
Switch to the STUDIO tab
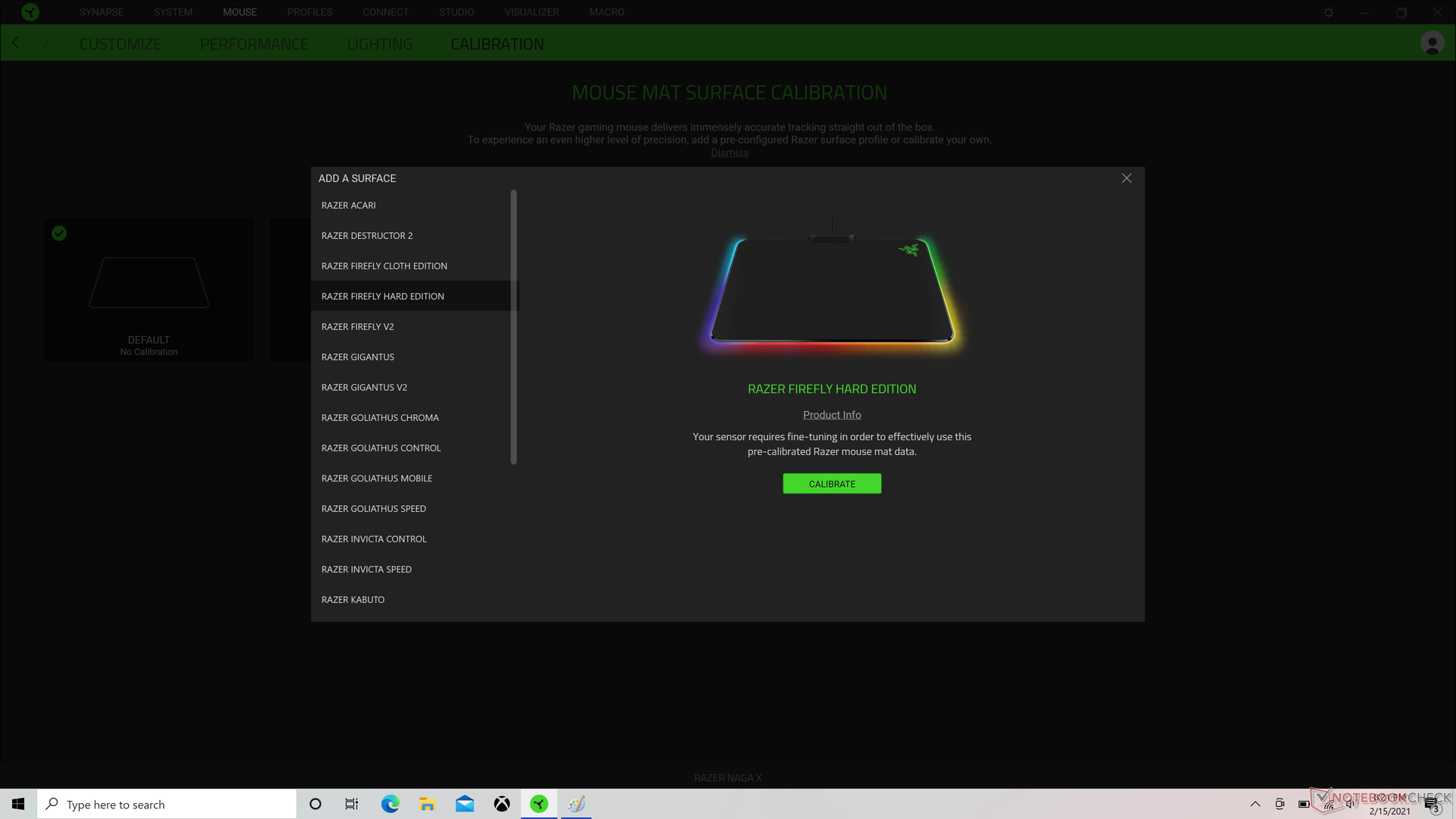point(457,12)
